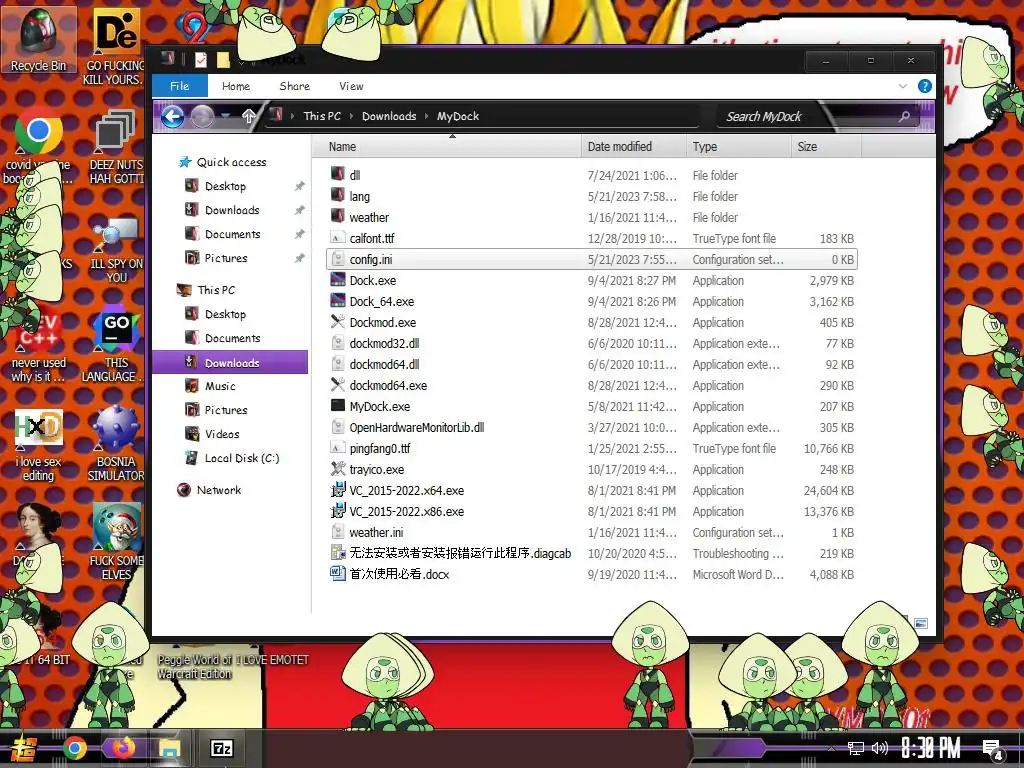Screen dimensions: 1024x768
Task: Select the Word .docx file icon
Action: [338, 574]
